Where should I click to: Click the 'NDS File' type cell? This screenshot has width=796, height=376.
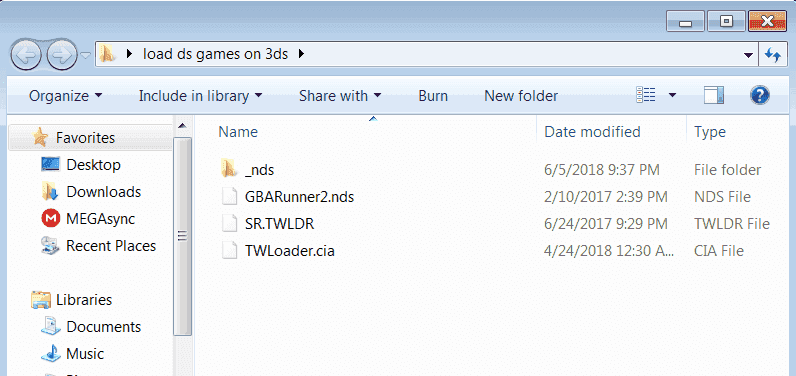coord(722,197)
